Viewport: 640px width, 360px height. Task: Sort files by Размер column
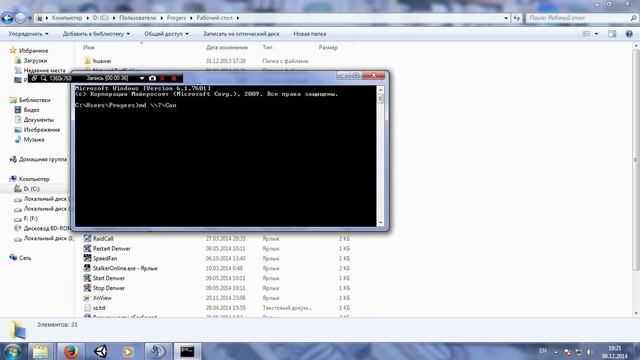328,47
